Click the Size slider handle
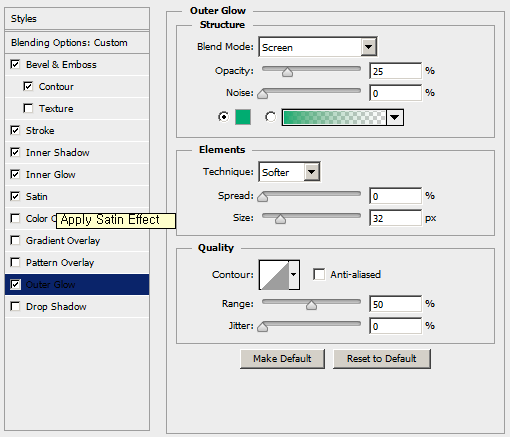 point(280,219)
